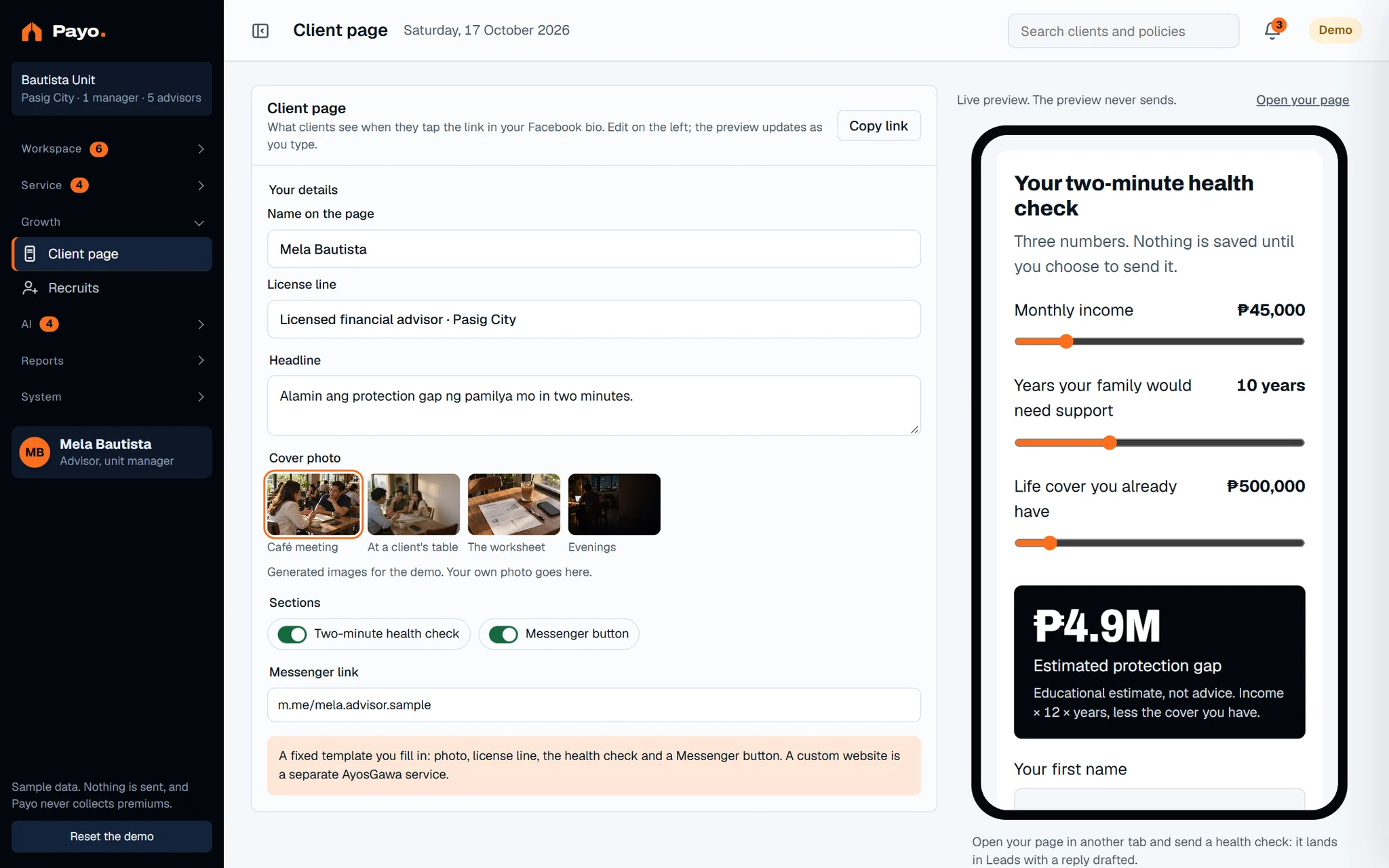Click the License line input field
Screen dimensions: 1389x868
click(593, 319)
